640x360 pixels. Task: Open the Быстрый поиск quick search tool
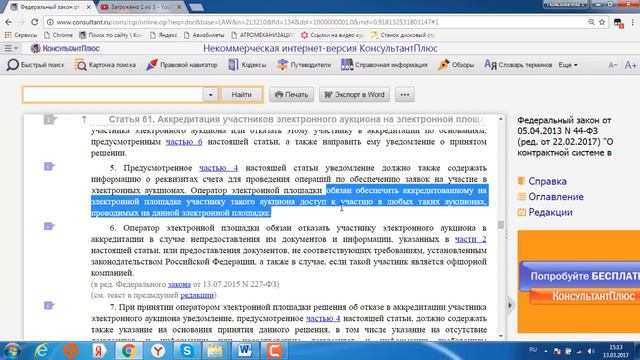[36, 65]
